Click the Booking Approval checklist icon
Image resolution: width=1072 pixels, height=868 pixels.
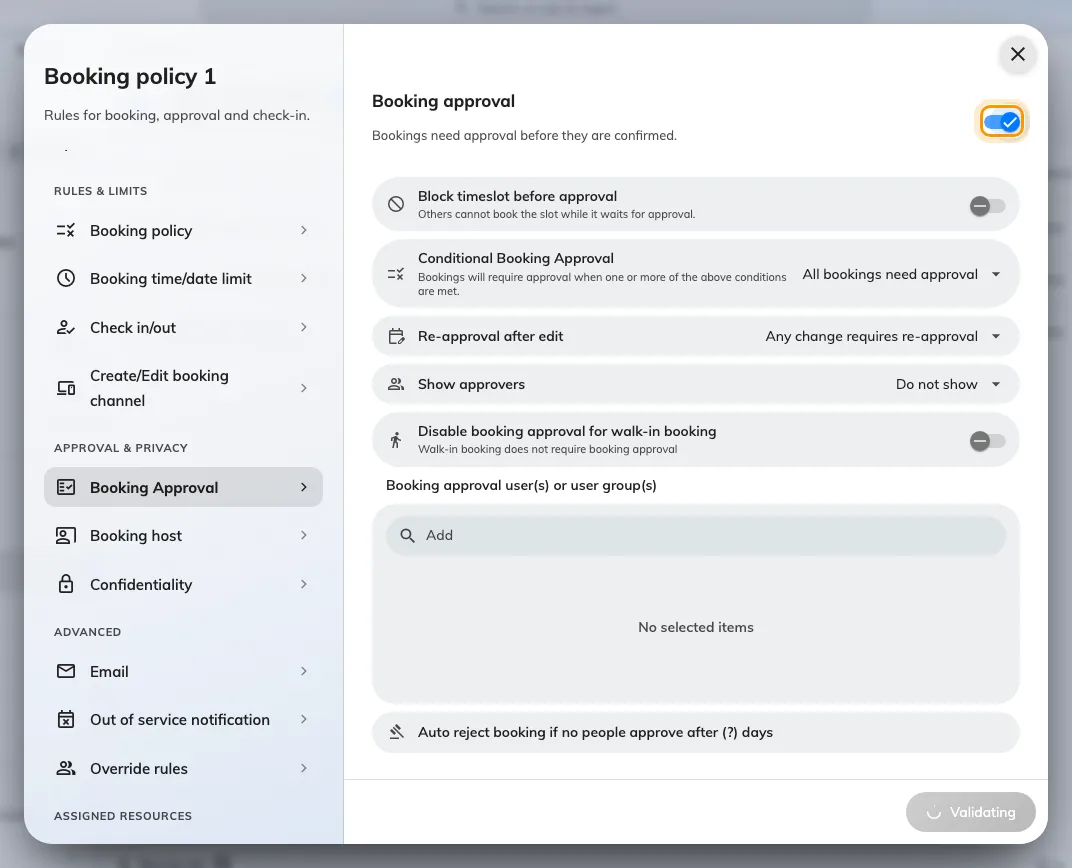pos(66,487)
